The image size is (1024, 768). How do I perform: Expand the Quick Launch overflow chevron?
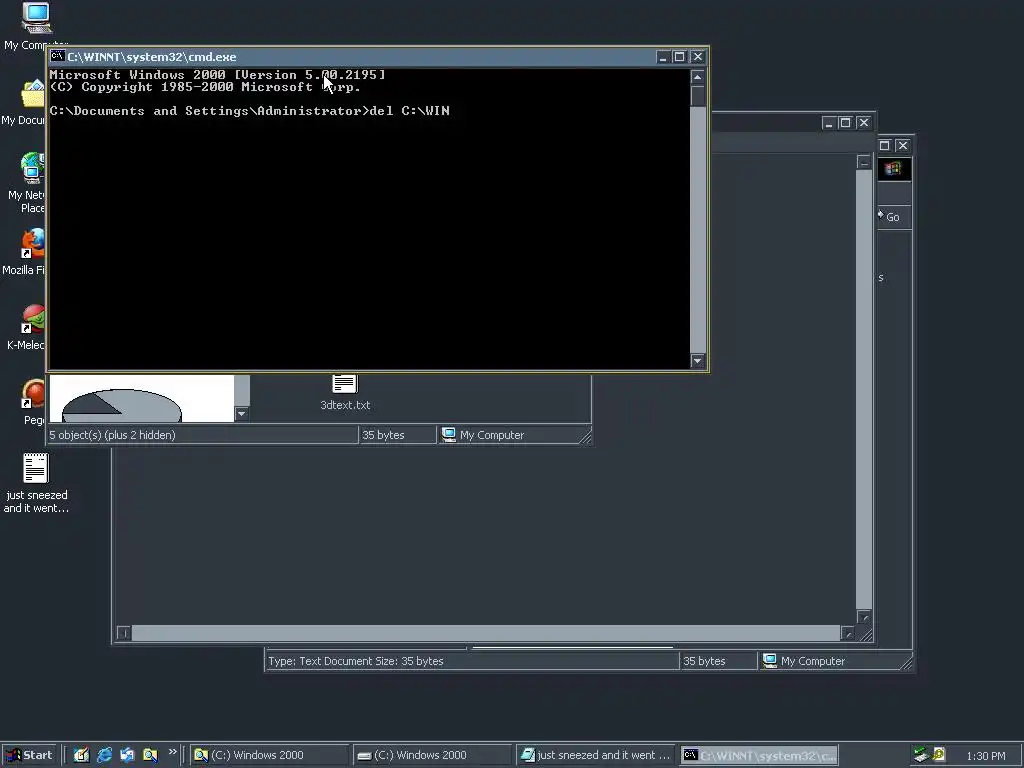172,752
